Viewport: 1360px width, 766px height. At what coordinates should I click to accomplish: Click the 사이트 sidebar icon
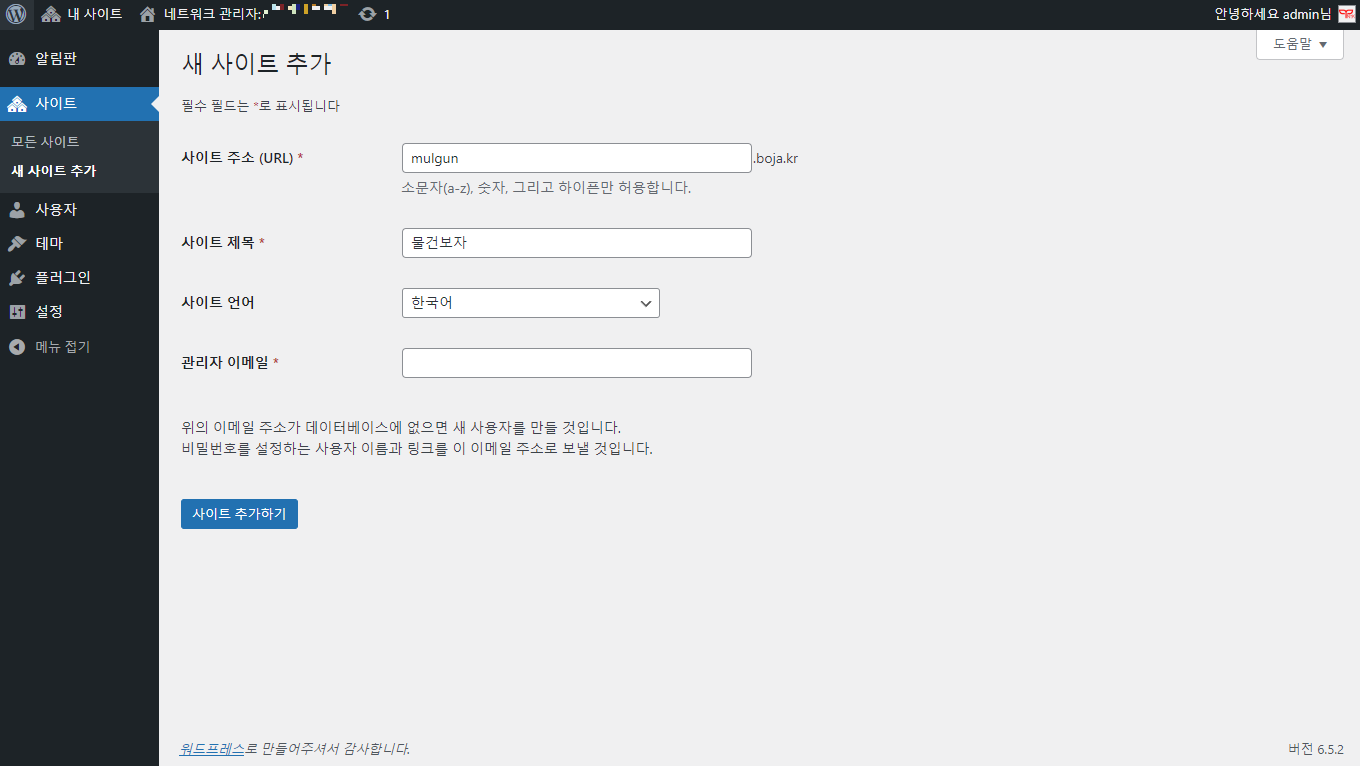[17, 103]
